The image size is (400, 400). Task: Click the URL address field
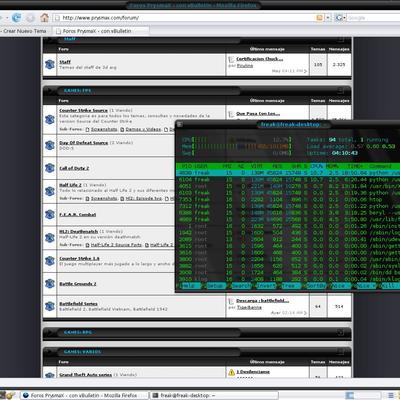(188, 18)
